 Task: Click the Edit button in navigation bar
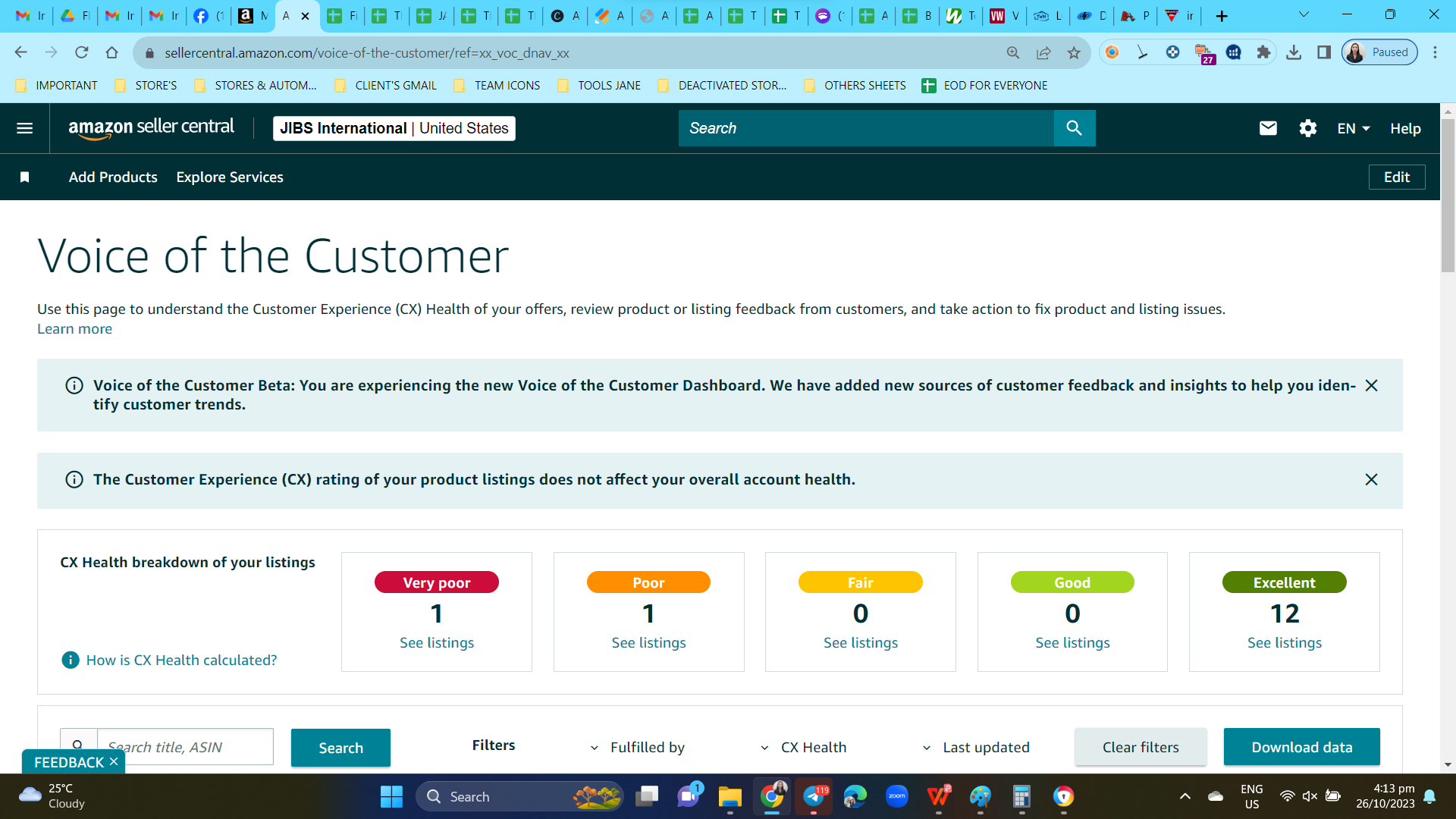pos(1396,177)
